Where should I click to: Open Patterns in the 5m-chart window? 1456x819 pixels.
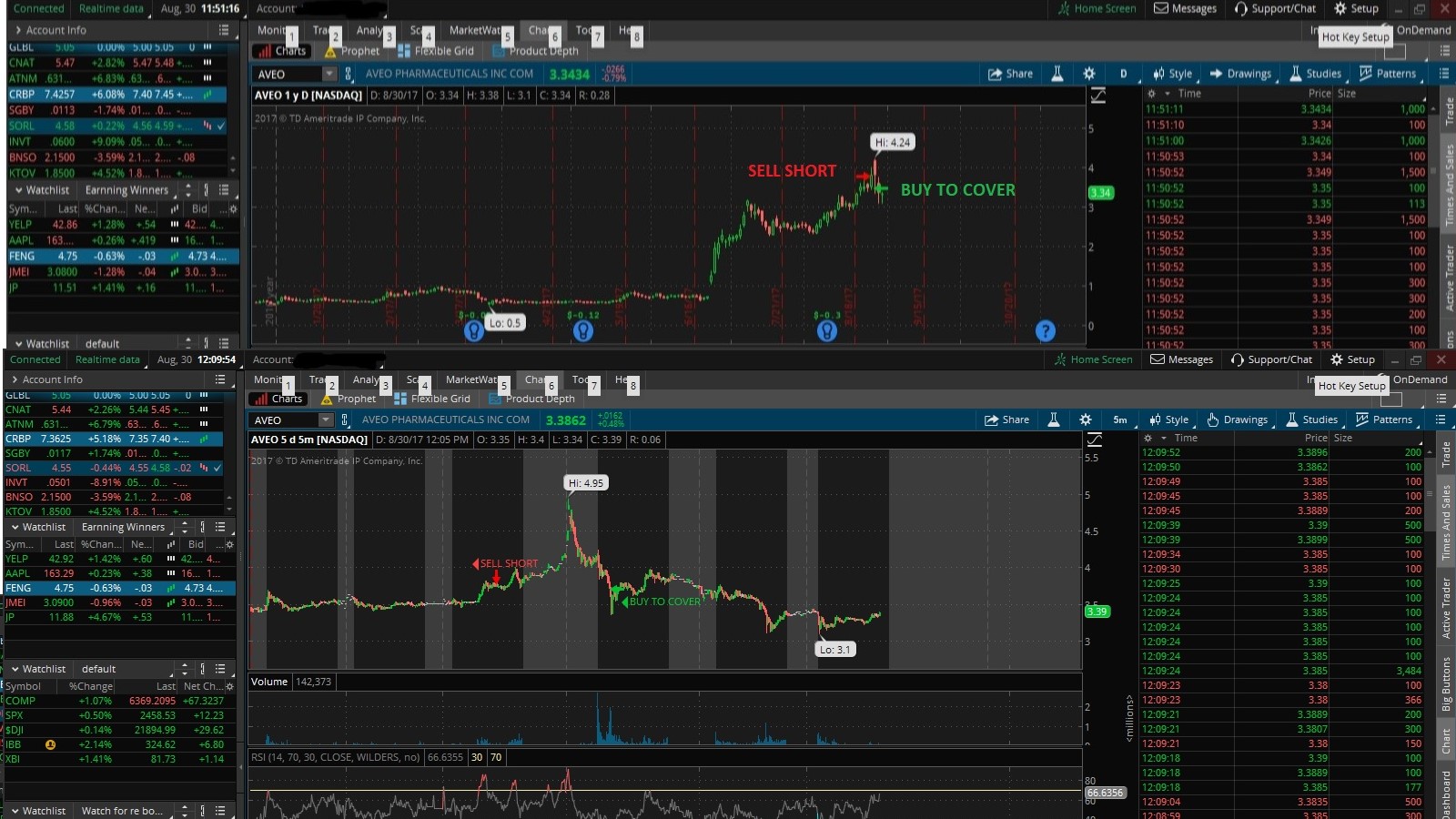click(x=1384, y=420)
